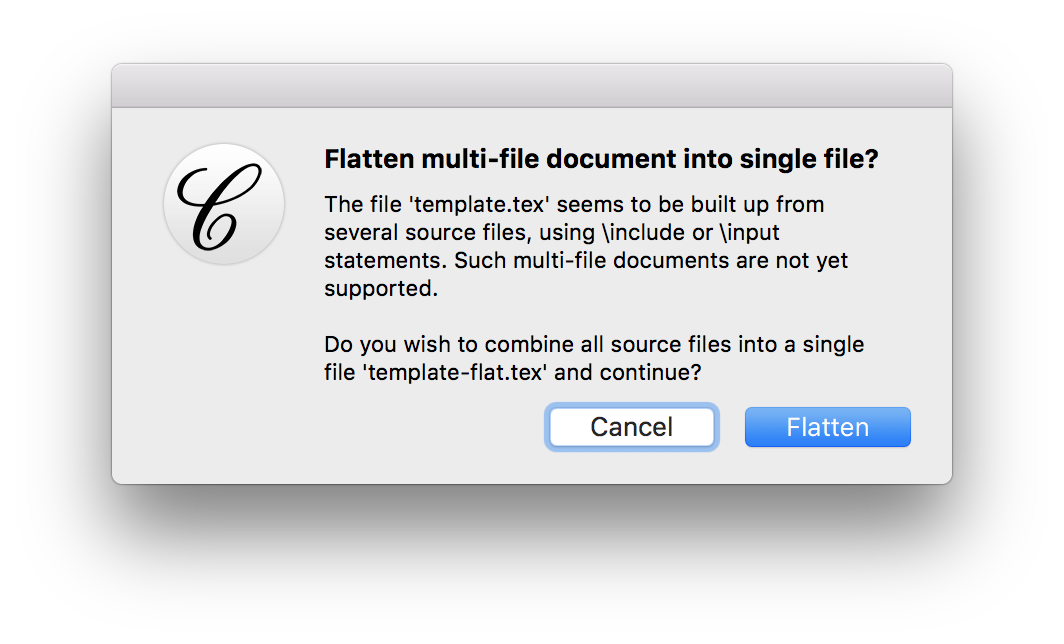
Task: Dismiss the dialog with Cancel
Action: [631, 427]
